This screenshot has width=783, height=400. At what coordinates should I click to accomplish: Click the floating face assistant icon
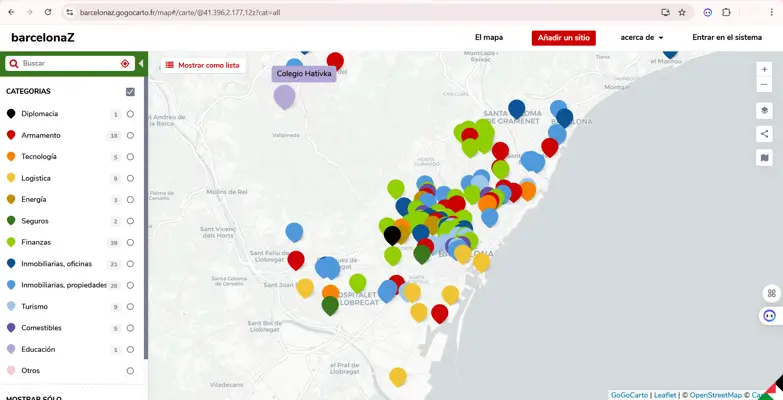click(770, 316)
